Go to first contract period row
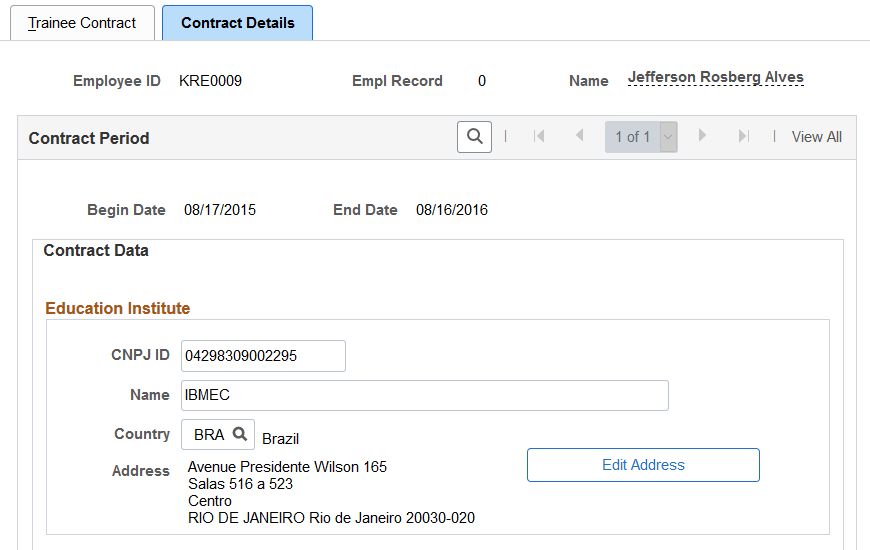This screenshot has width=870, height=550. point(539,136)
